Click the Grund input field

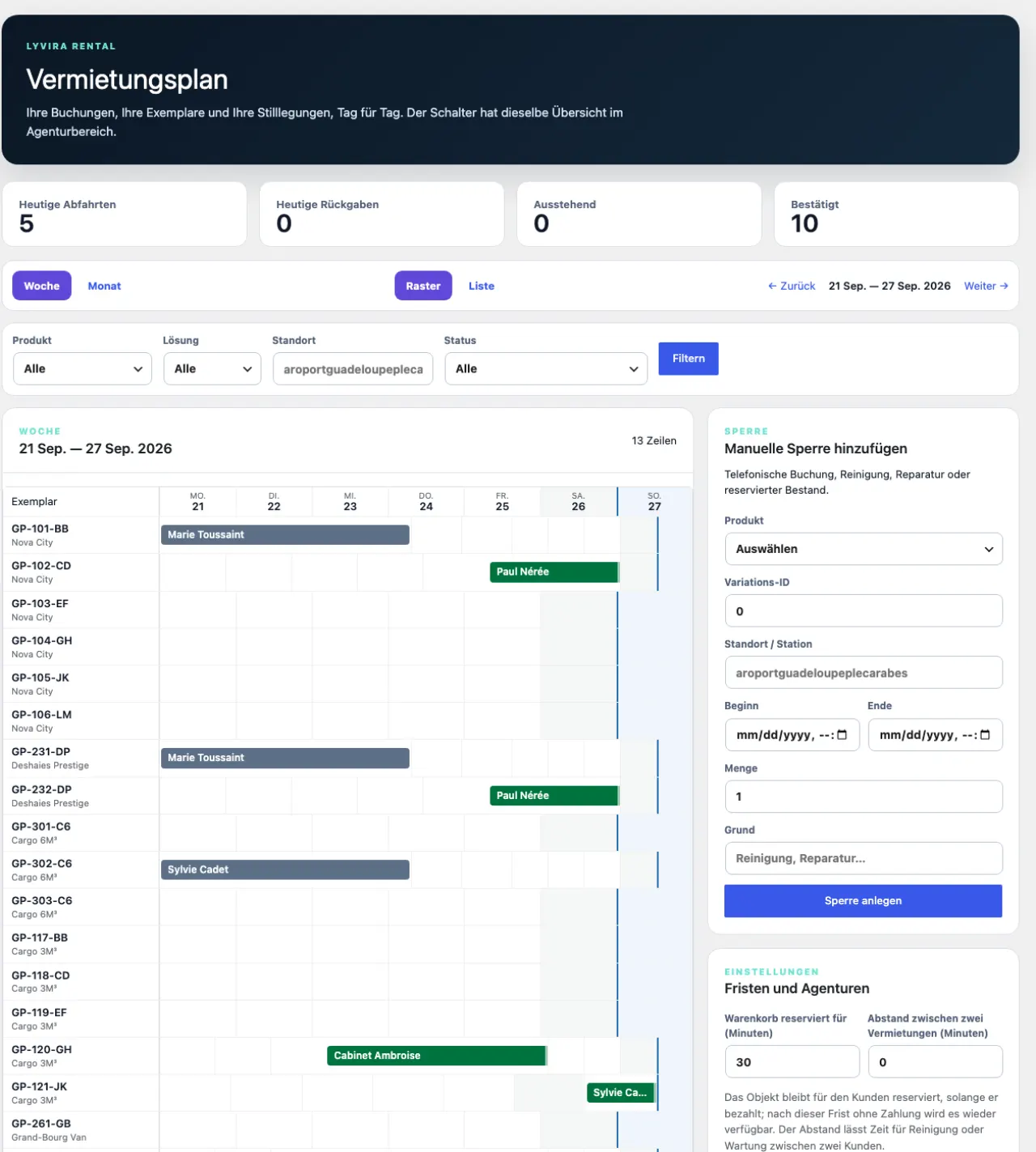pos(864,858)
